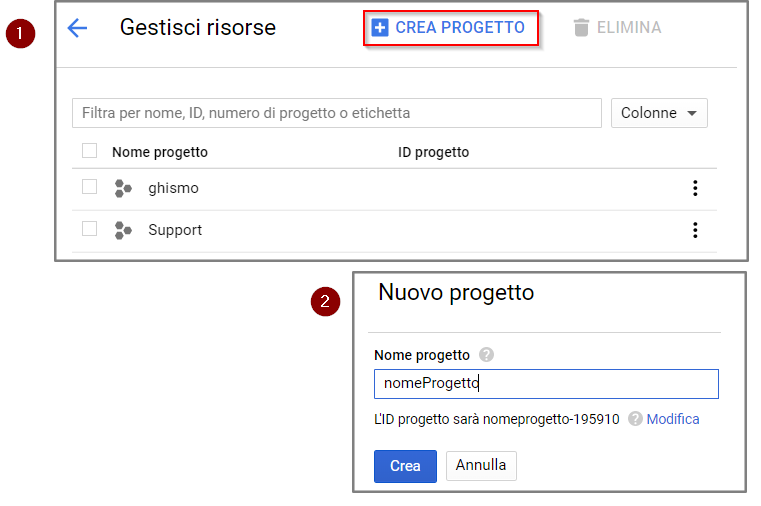Click the help icon beside project ID text
Viewport: 761px width, 506px height.
[635, 419]
